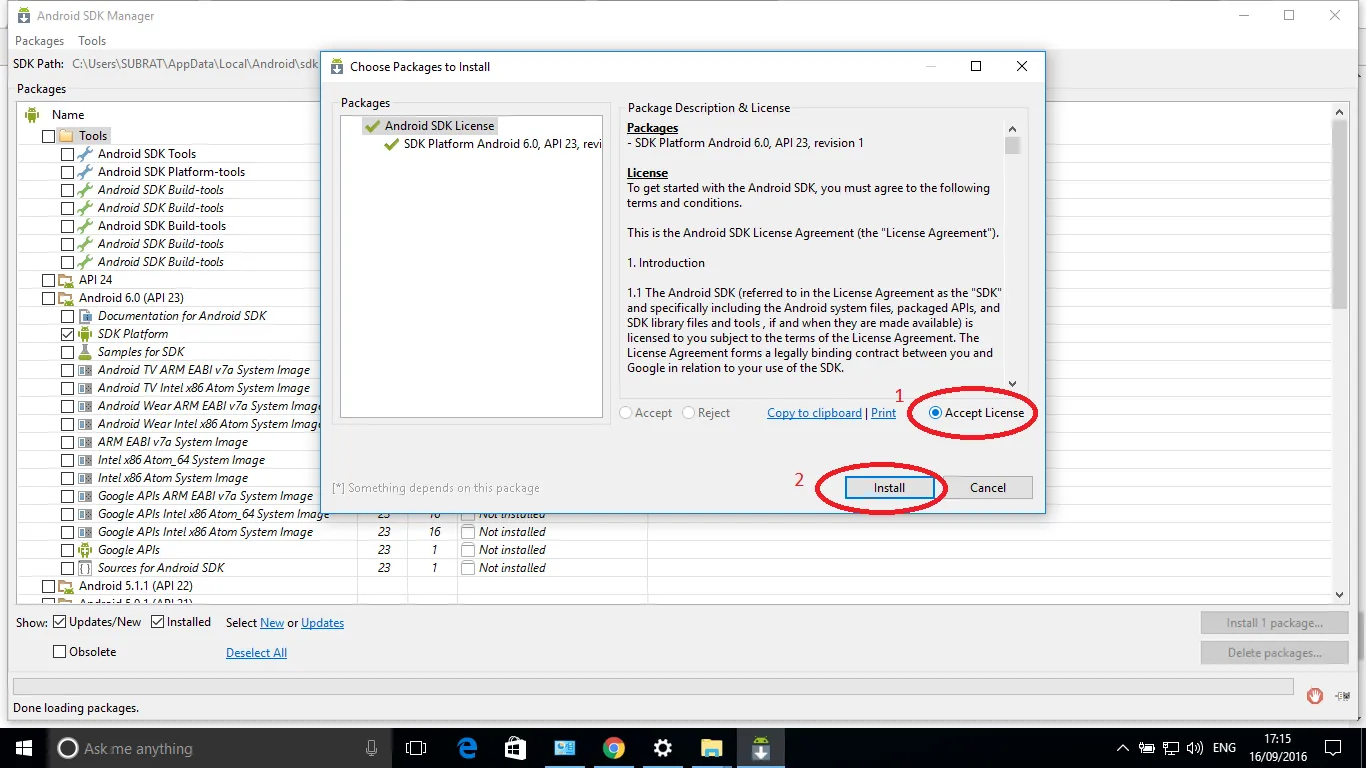Launch Google Chrome from the taskbar
Viewport: 1366px width, 768px height.
tap(614, 748)
